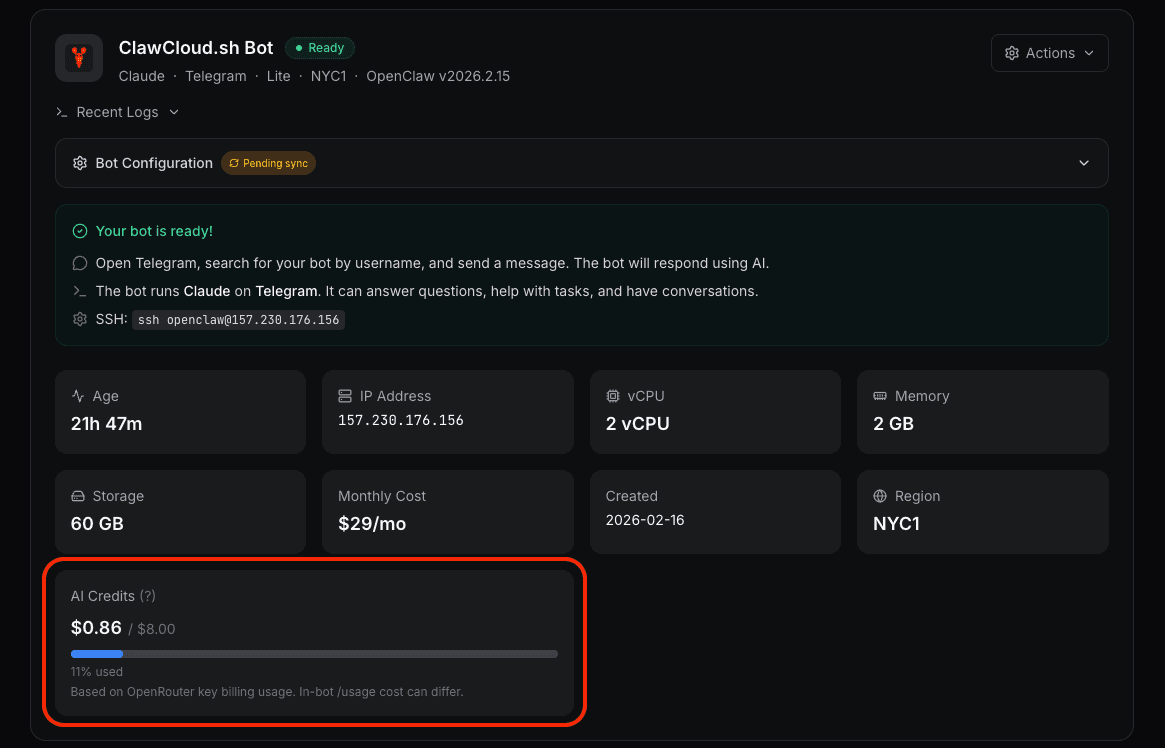Click the vCPU chip icon

click(614, 396)
